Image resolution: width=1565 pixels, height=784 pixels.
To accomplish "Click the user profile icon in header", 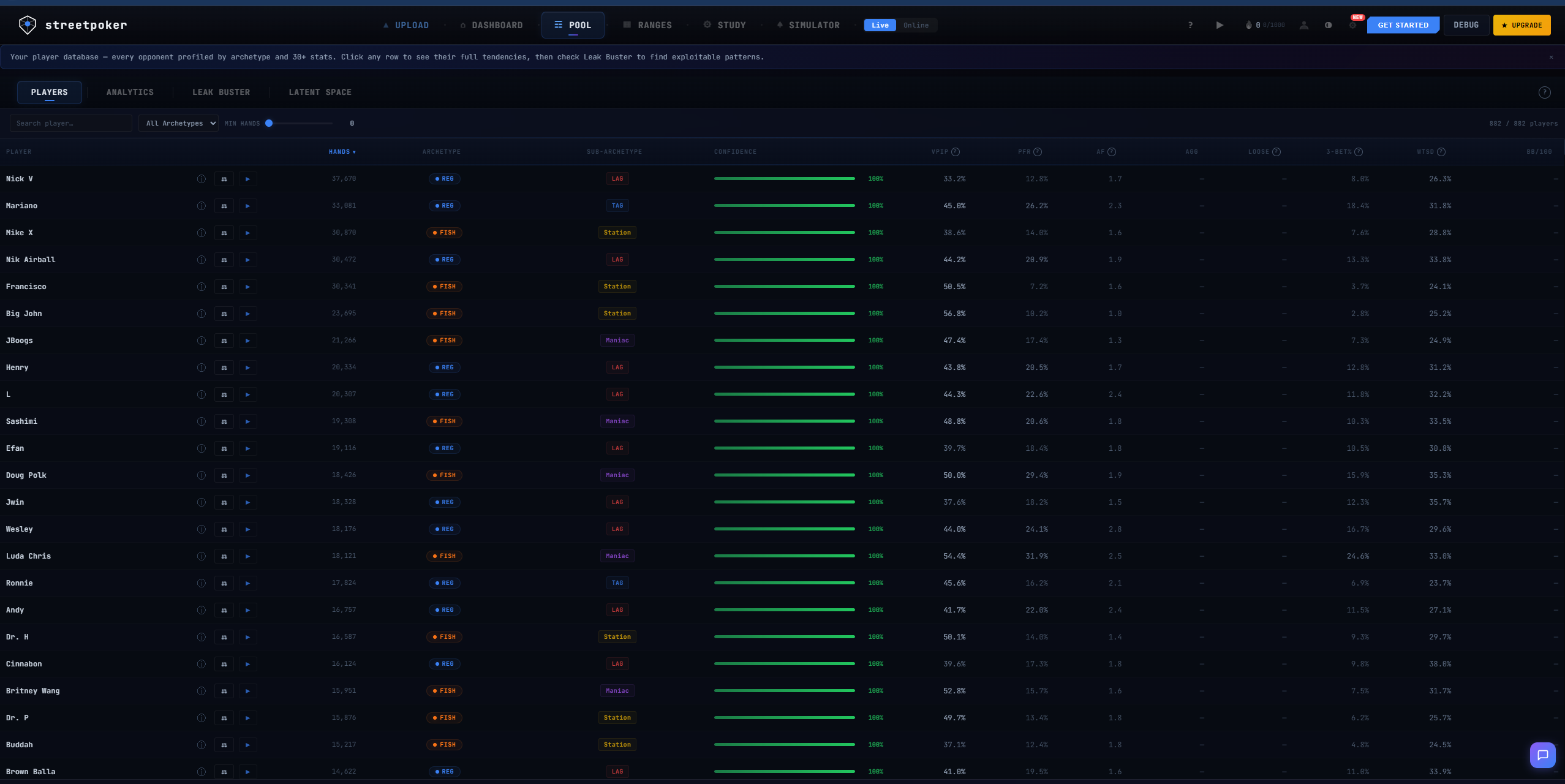I will (1303, 25).
